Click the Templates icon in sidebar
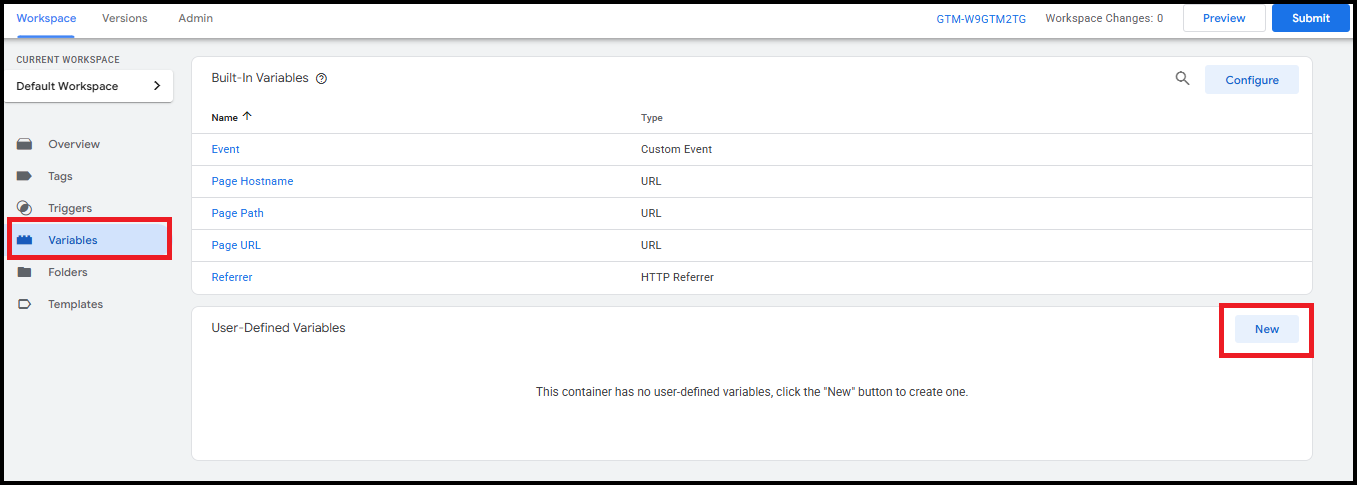 pos(25,304)
